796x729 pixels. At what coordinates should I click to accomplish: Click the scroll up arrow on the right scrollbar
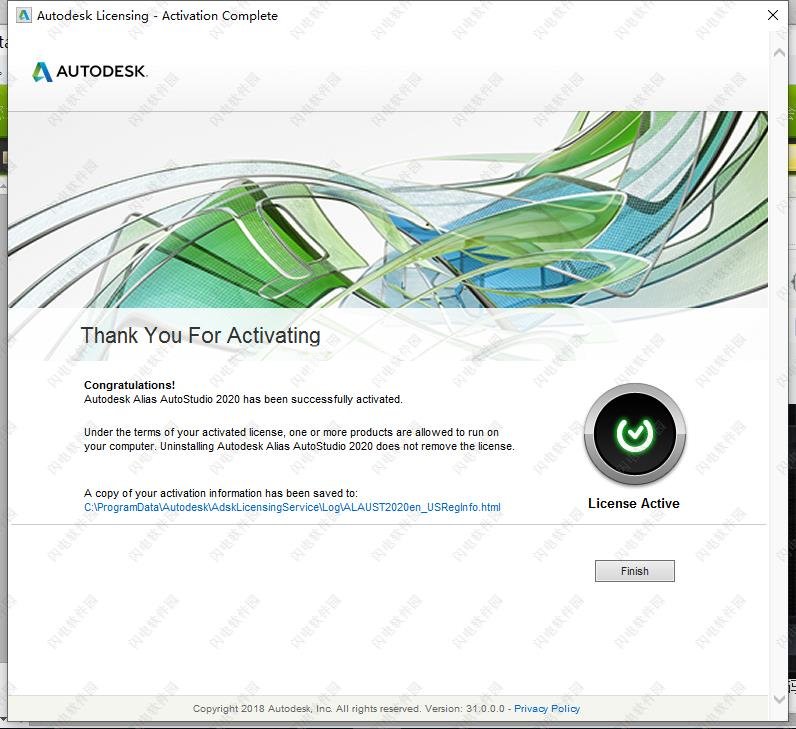pos(779,53)
